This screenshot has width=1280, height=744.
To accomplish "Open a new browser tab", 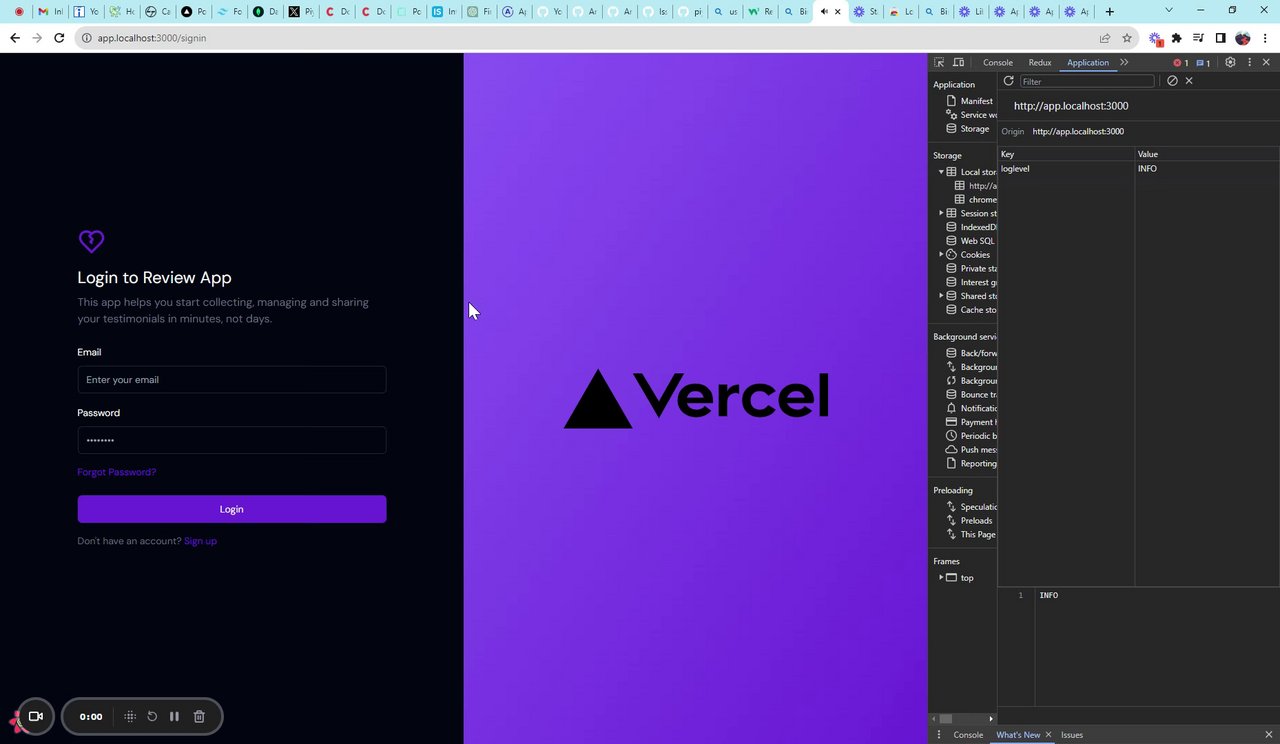I will (1109, 11).
